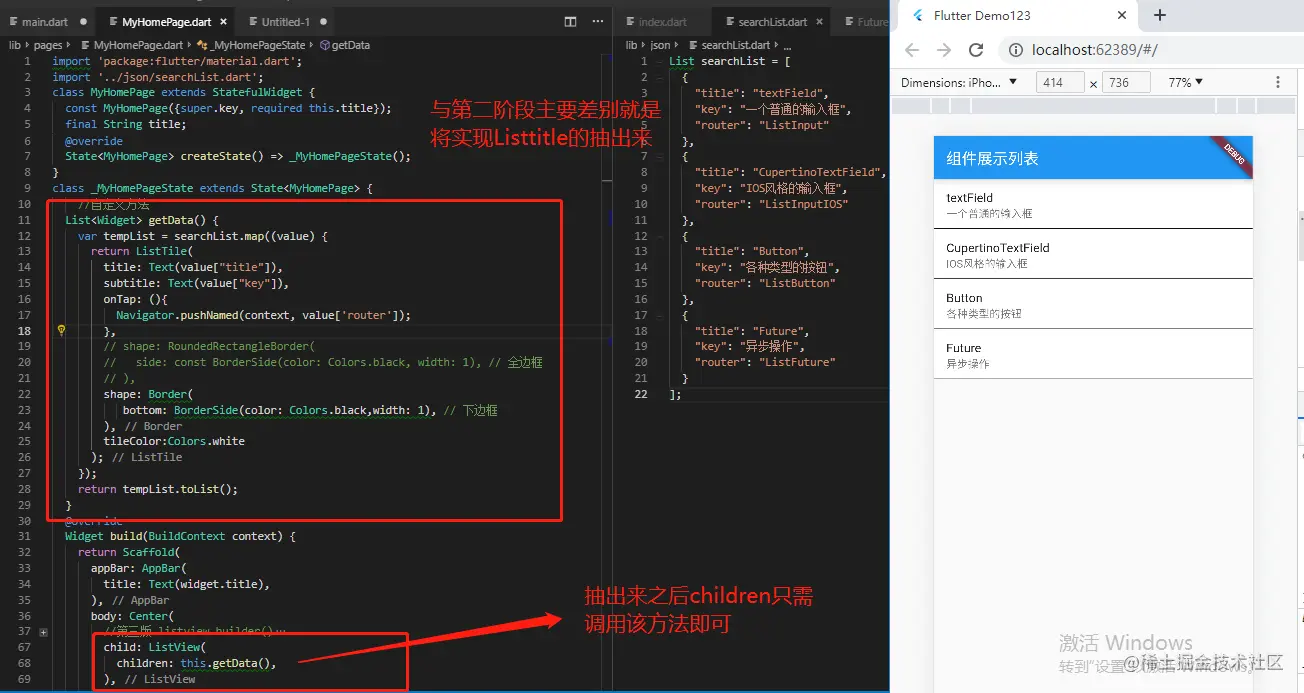The width and height of the screenshot is (1304, 693).
Task: Select the searchList.dart tab
Action: click(772, 21)
